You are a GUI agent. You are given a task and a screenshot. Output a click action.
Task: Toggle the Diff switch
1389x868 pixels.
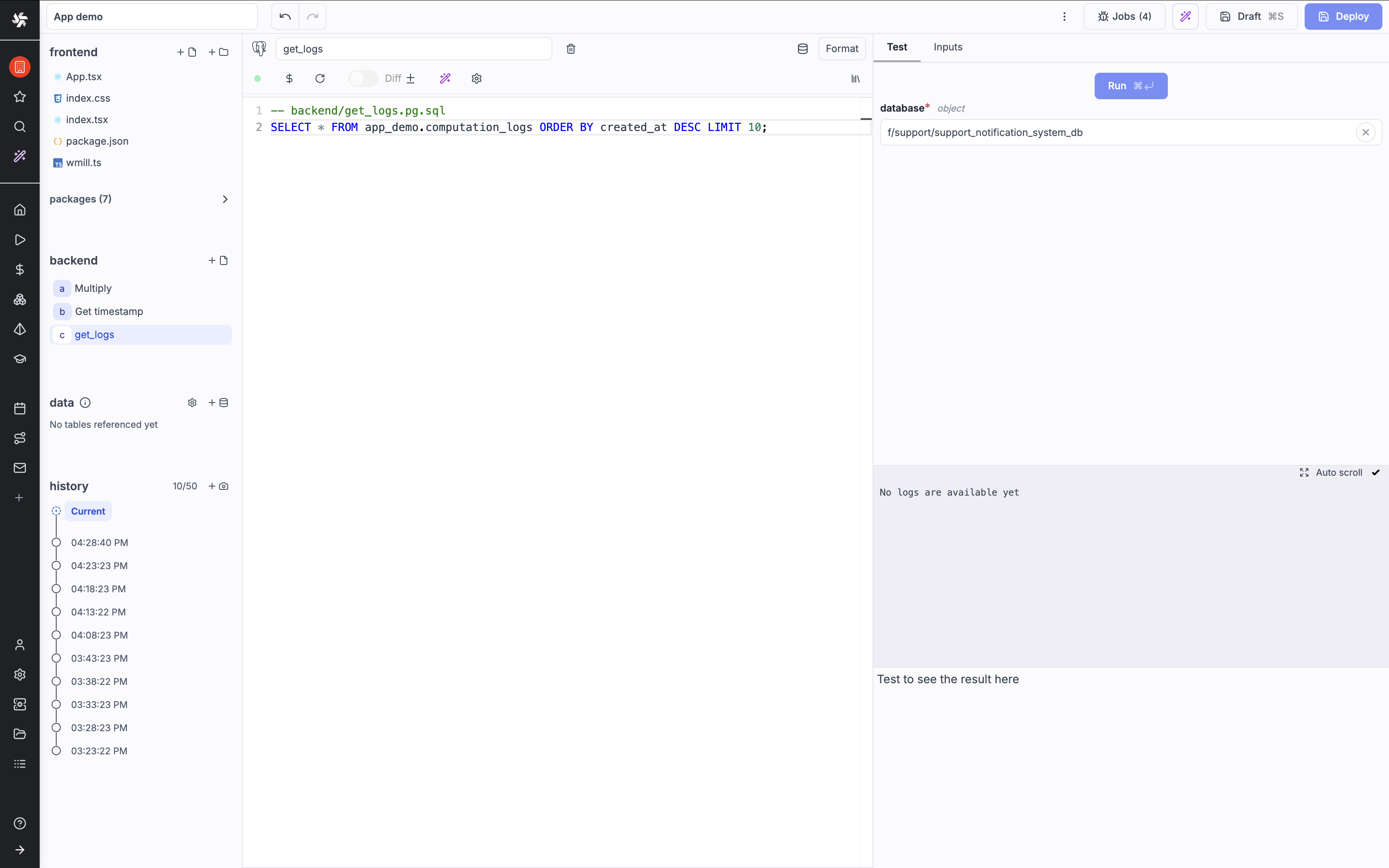(x=363, y=79)
